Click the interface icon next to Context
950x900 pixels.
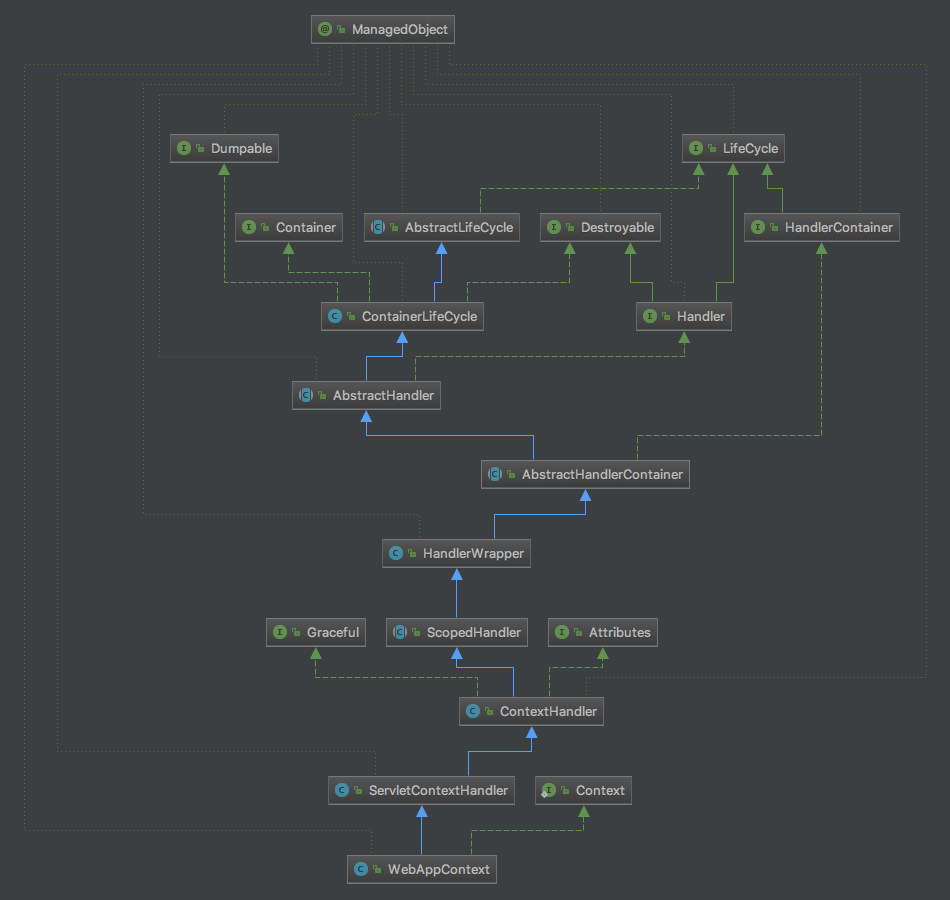(x=548, y=790)
